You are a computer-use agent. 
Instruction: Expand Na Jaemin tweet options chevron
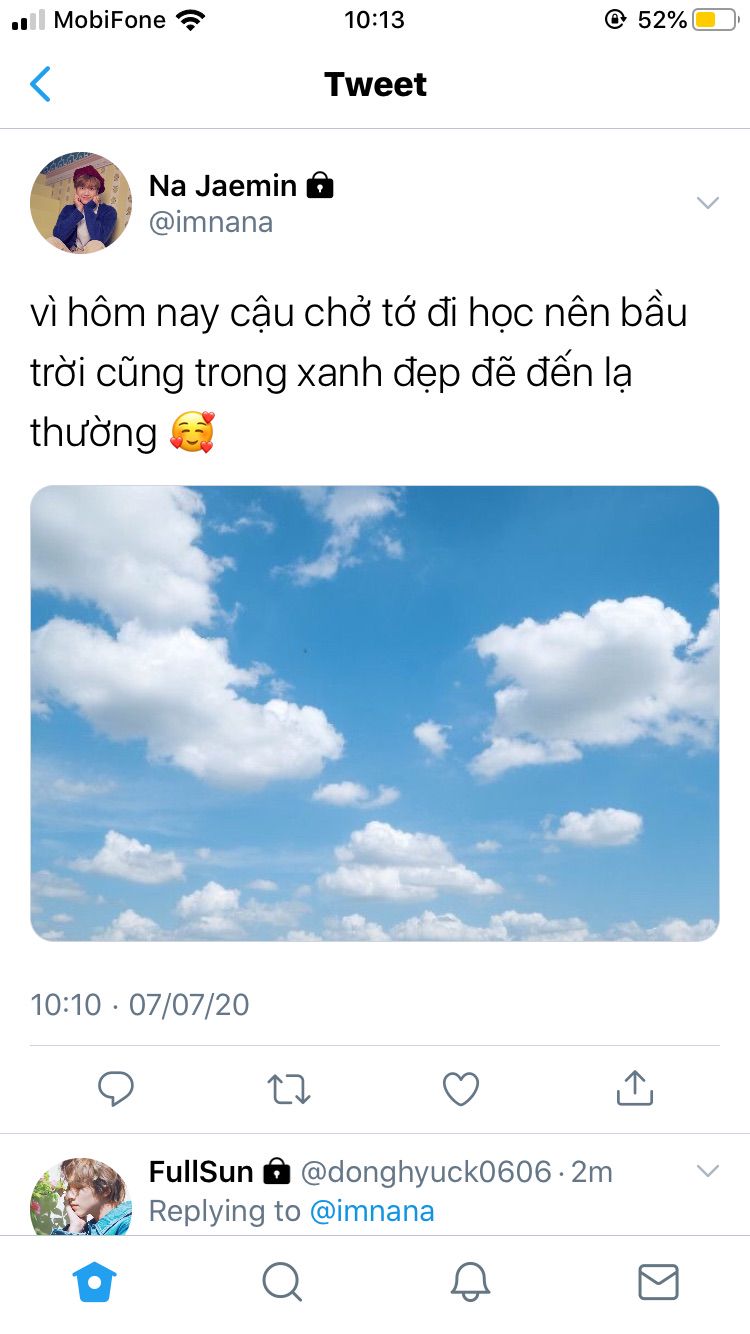pos(708,203)
